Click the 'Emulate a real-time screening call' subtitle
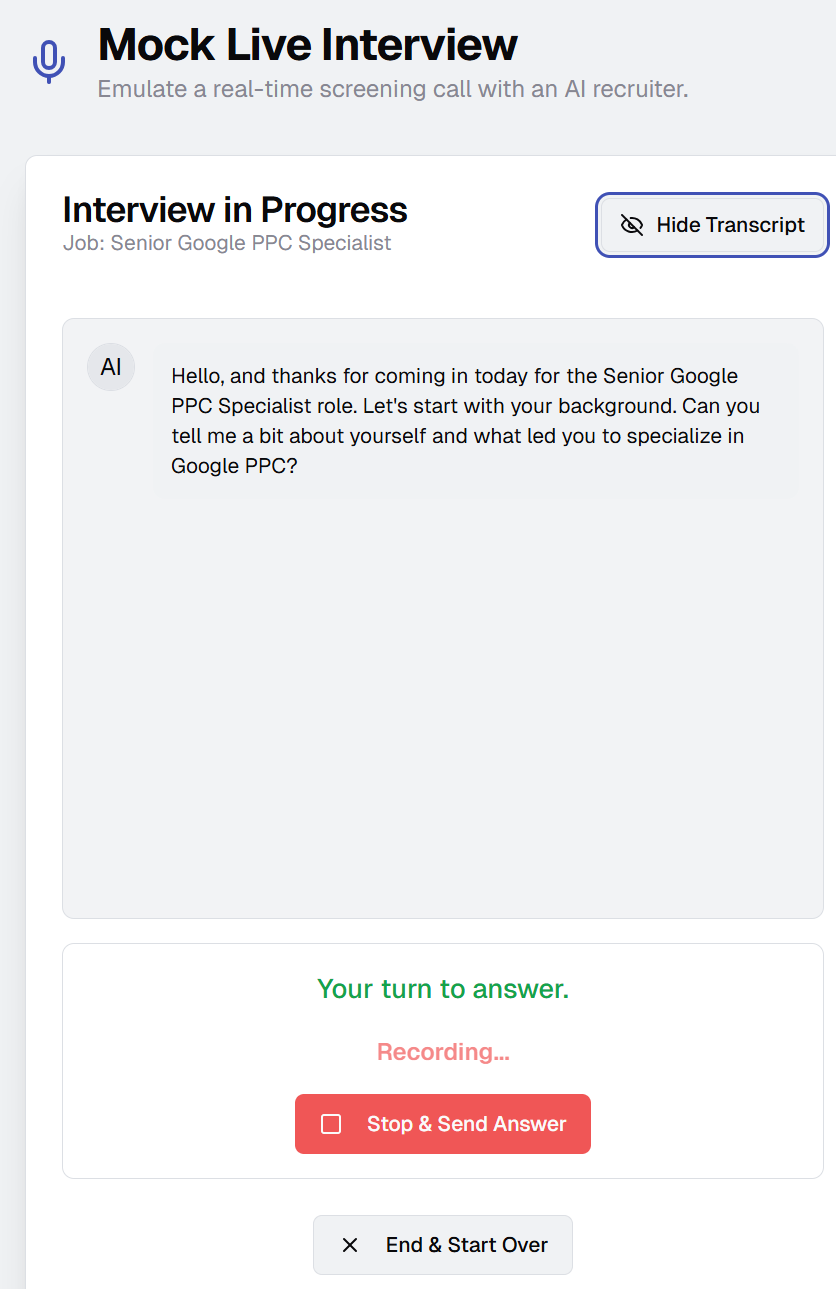The width and height of the screenshot is (836, 1289). 393,89
